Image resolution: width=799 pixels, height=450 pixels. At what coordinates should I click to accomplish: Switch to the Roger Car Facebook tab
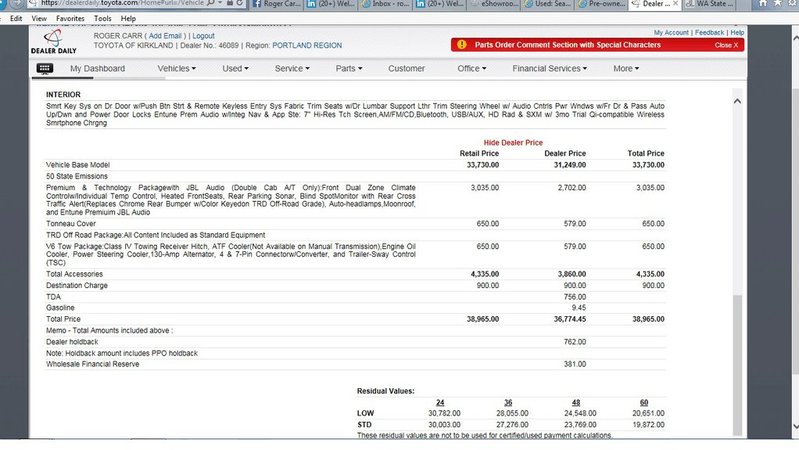(x=276, y=4)
